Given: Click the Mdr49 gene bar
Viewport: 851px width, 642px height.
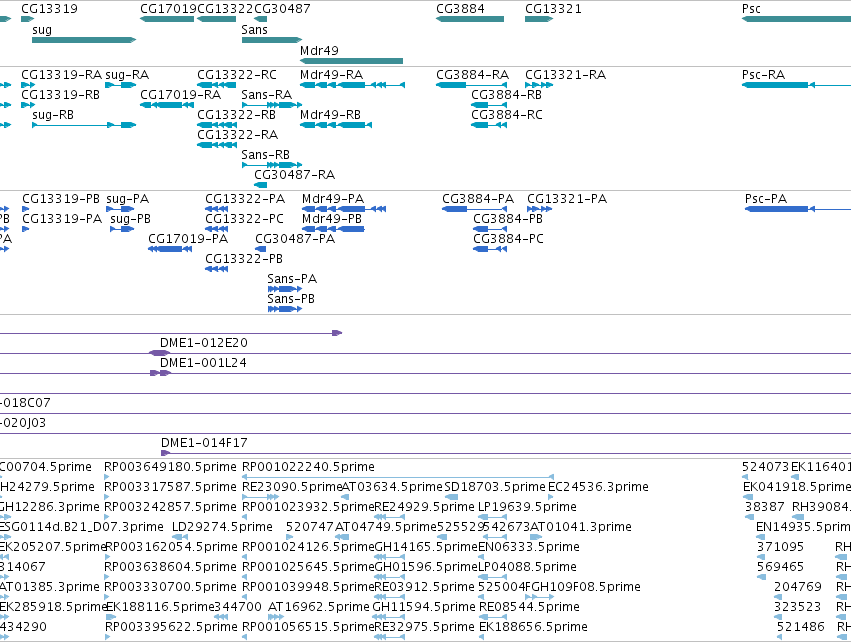Looking at the screenshot, I should pyautogui.click(x=351, y=61).
